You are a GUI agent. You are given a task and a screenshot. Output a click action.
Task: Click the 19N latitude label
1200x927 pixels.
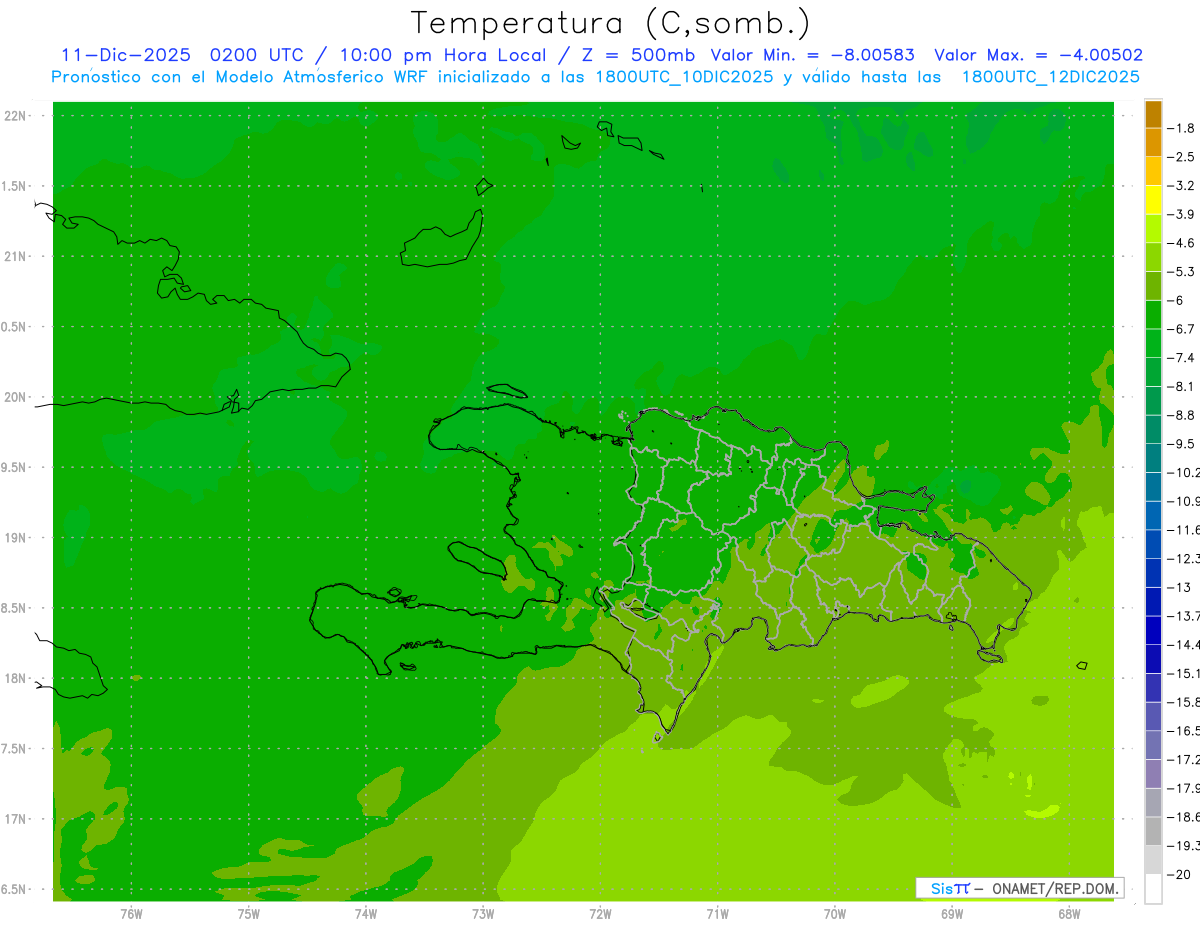(17, 538)
